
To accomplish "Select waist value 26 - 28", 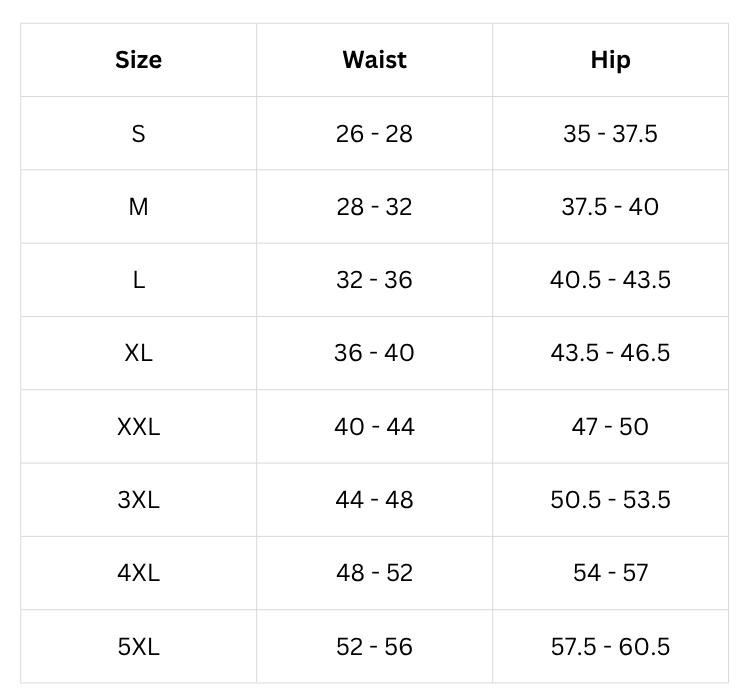I will [x=374, y=134].
